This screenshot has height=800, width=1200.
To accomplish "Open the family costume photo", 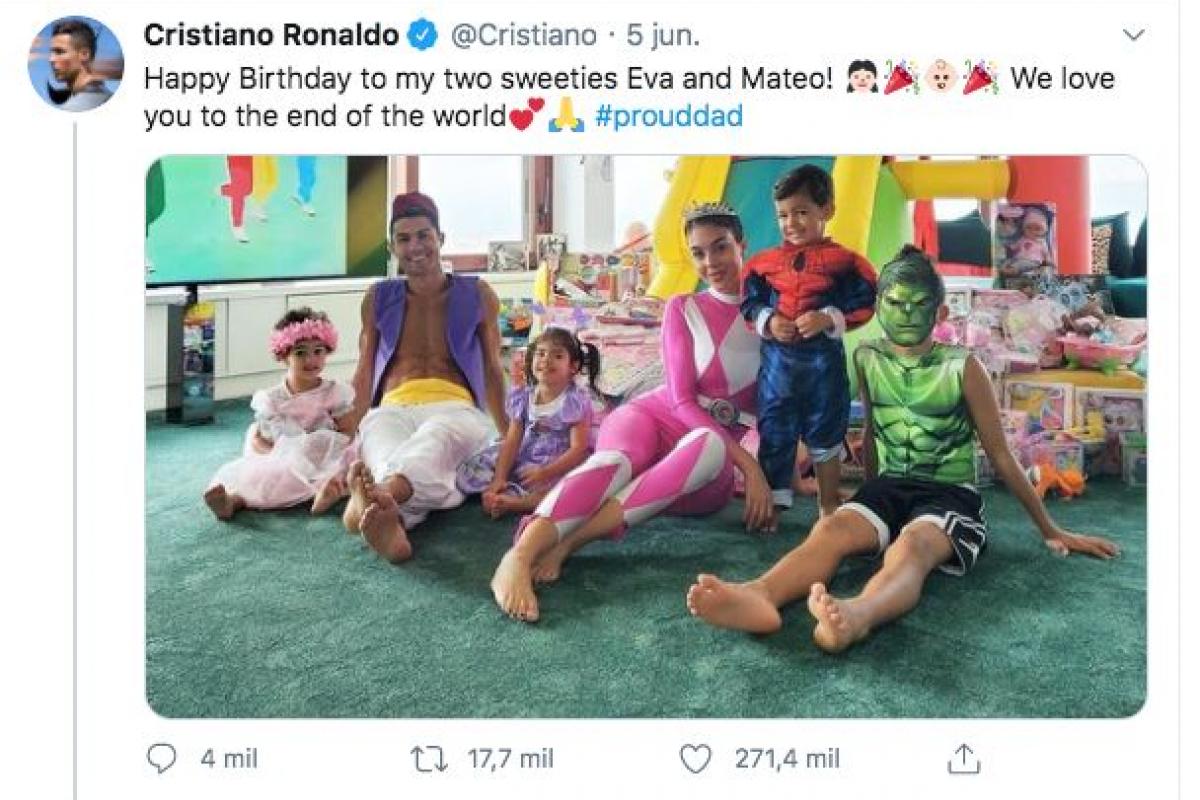I will [646, 436].
